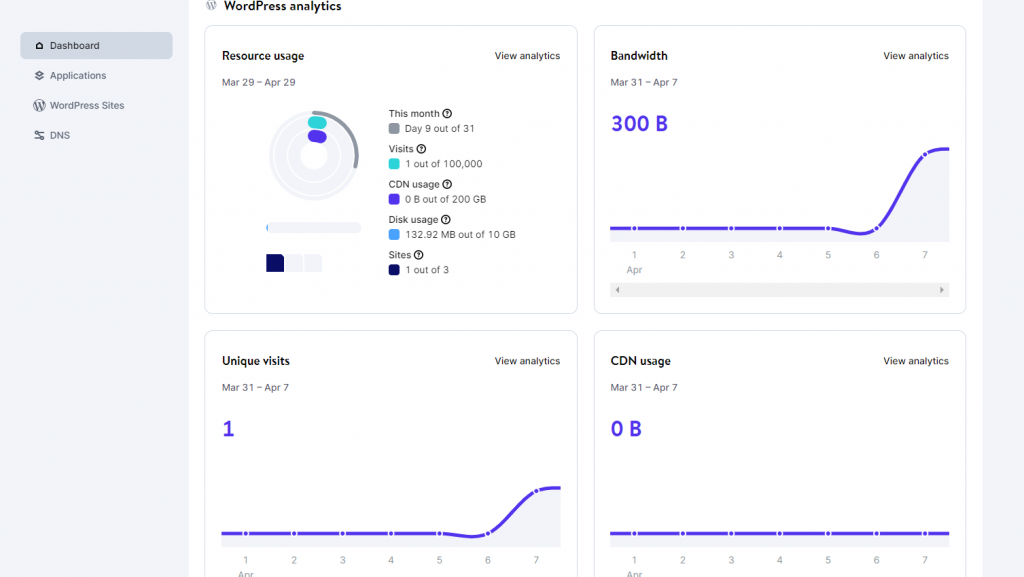
Task: Click the gray swatch for Day 9 out of 31
Action: tap(394, 129)
